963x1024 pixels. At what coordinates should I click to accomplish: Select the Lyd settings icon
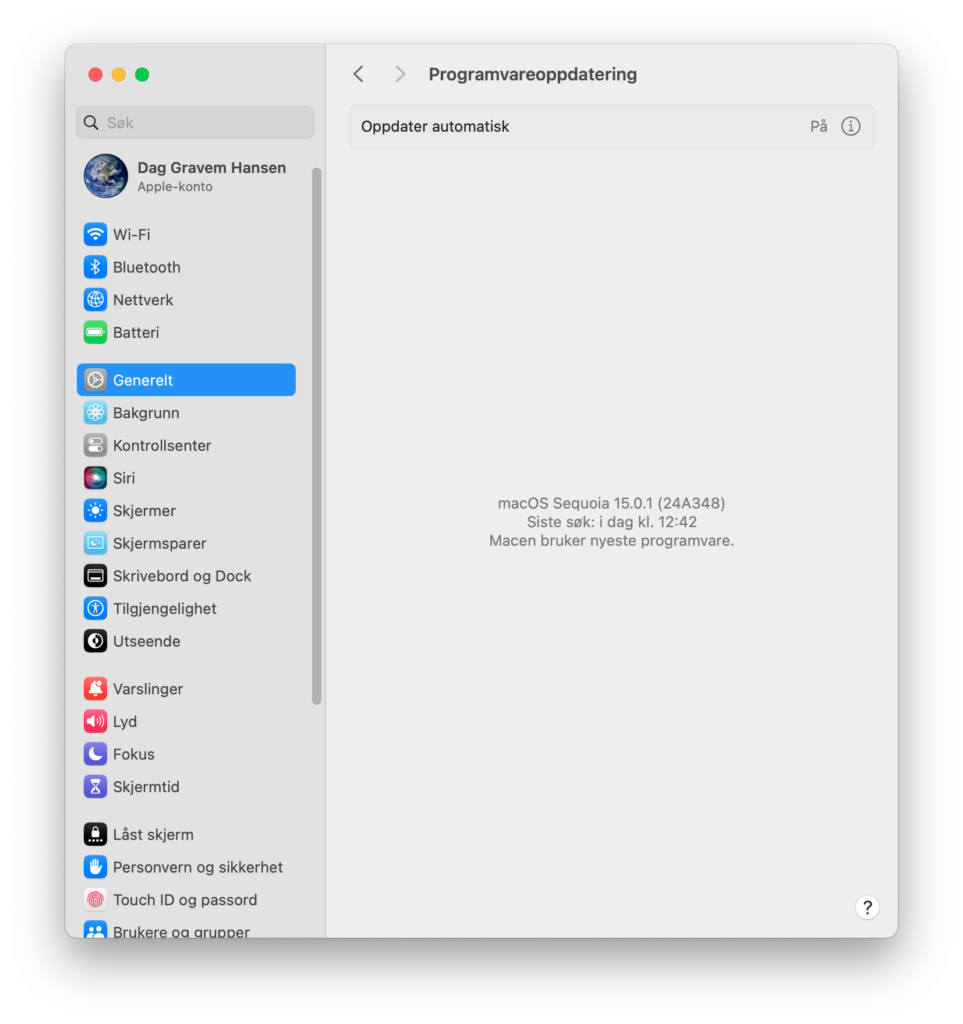[x=94, y=721]
